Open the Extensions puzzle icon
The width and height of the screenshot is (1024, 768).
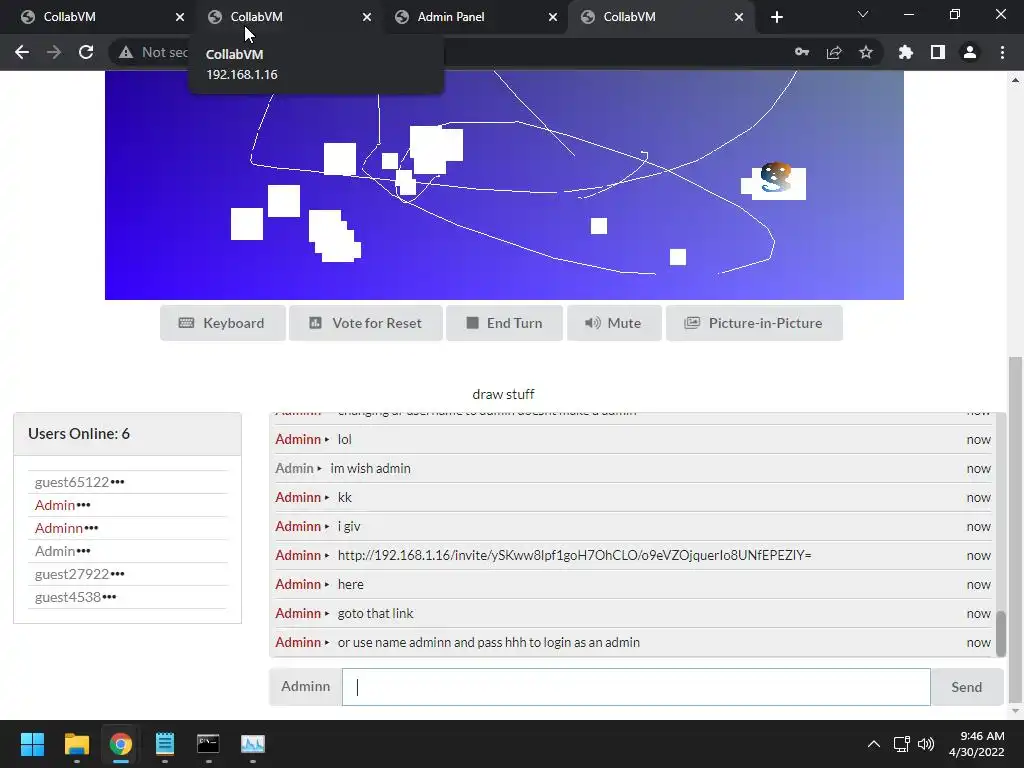point(906,52)
